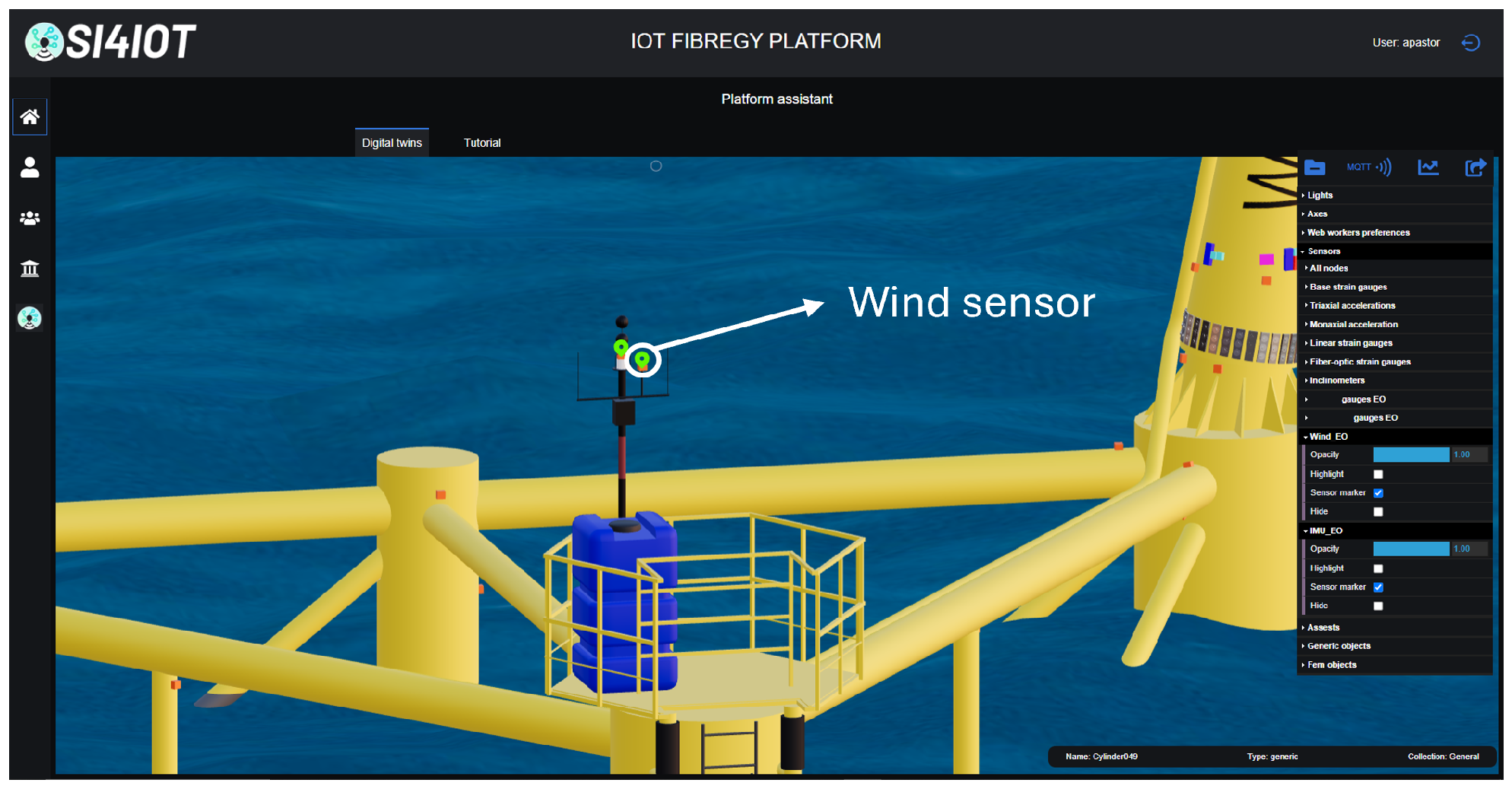Viewport: 1512px width, 786px height.
Task: Click the logout icon beside username
Action: (x=1471, y=43)
